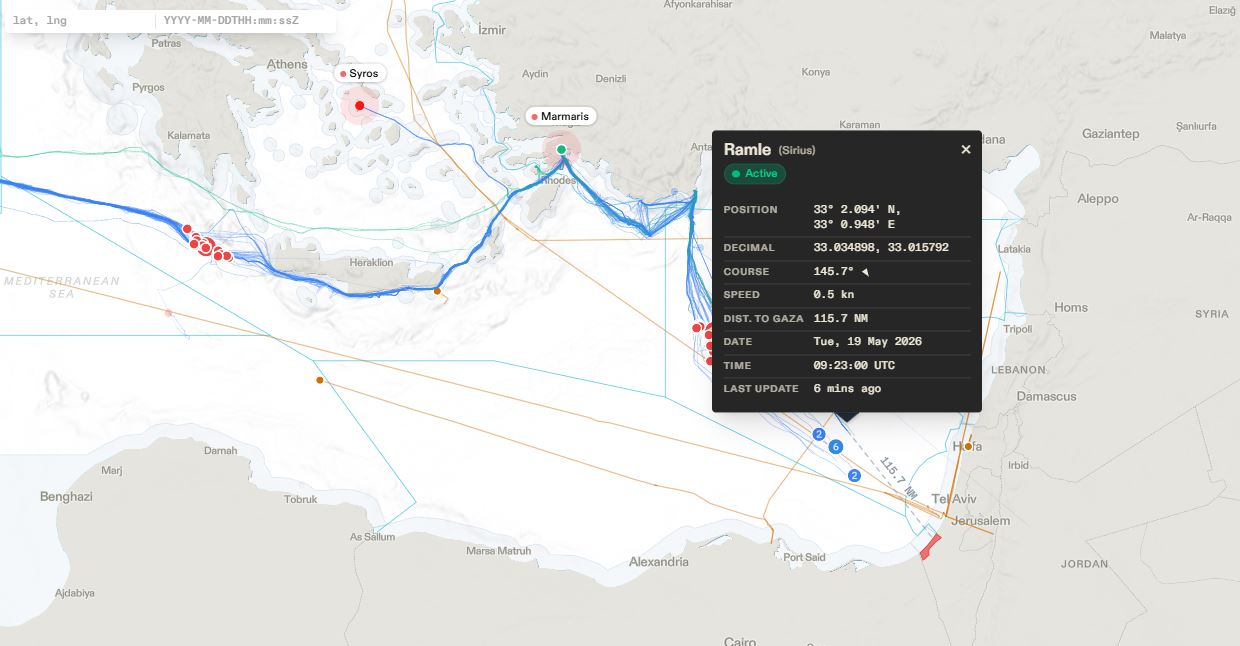Close the Ramle vessel info popup

point(965,149)
